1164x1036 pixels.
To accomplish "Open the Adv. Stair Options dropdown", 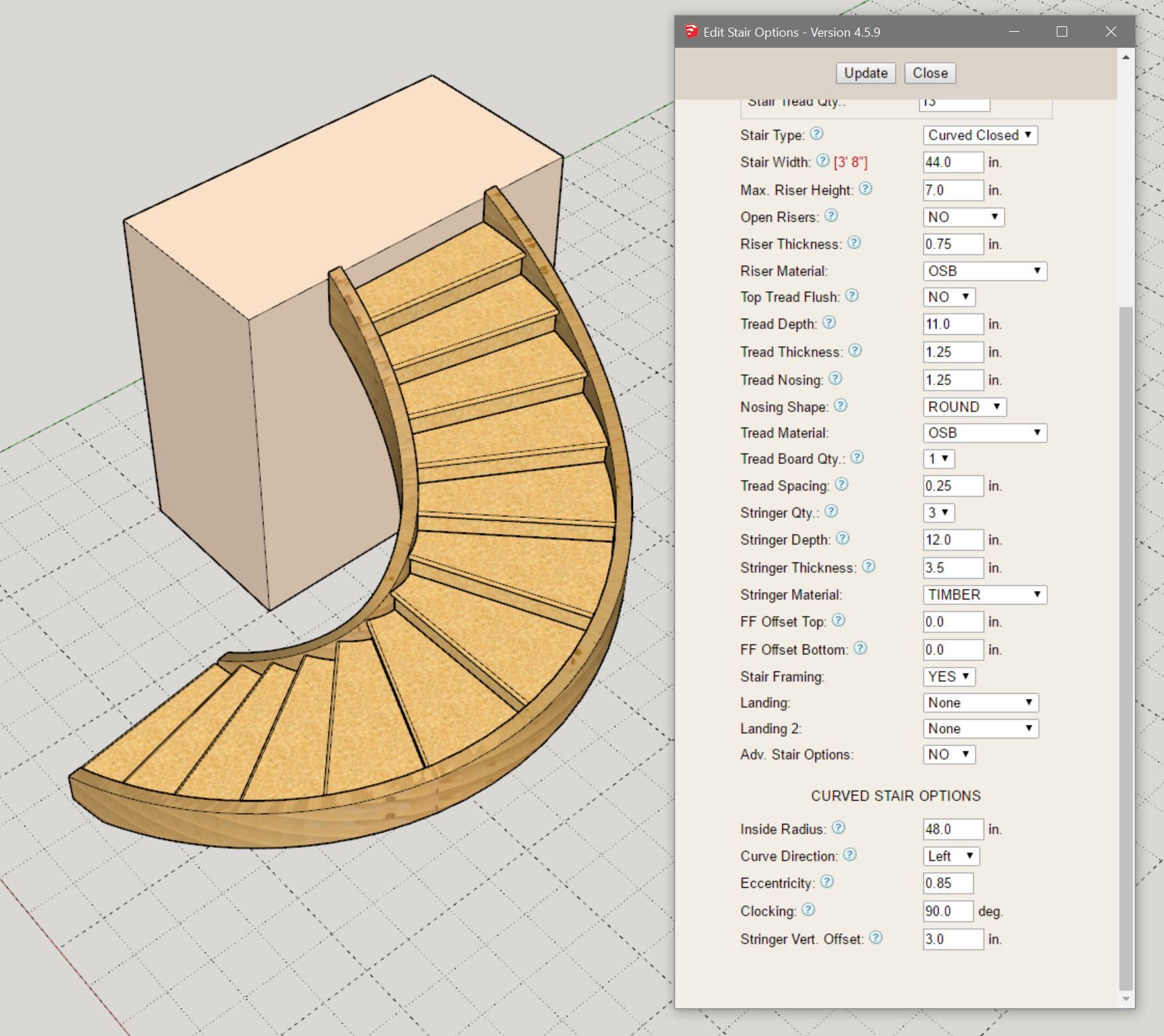I will 949,755.
